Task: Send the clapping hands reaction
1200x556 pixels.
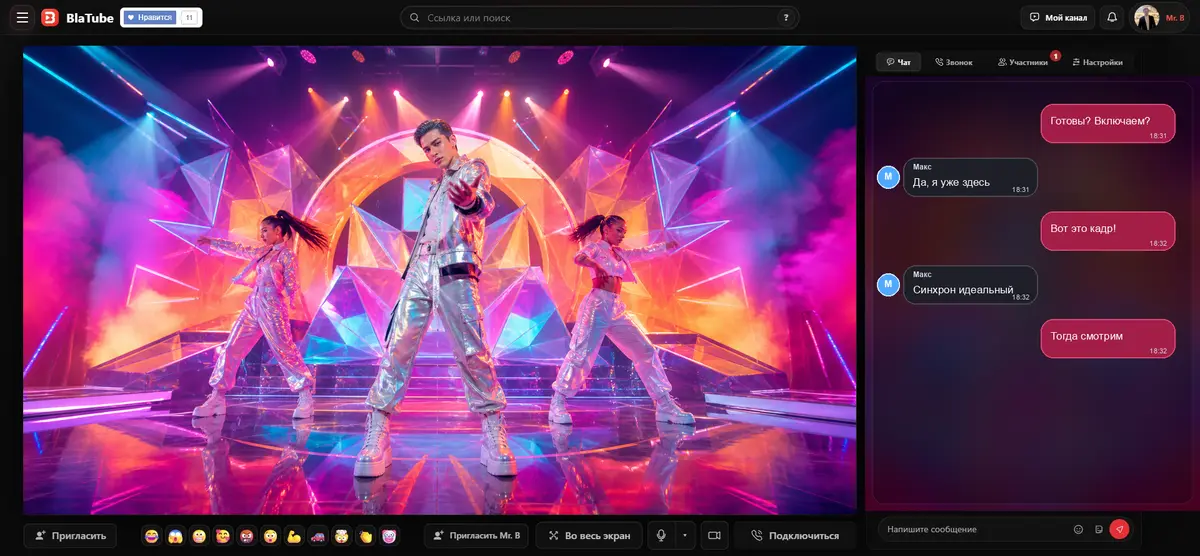Action: pos(366,536)
